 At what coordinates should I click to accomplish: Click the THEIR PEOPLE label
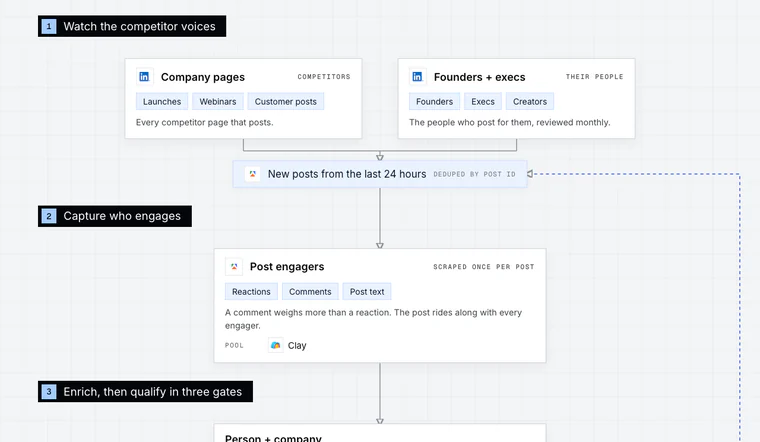click(594, 77)
